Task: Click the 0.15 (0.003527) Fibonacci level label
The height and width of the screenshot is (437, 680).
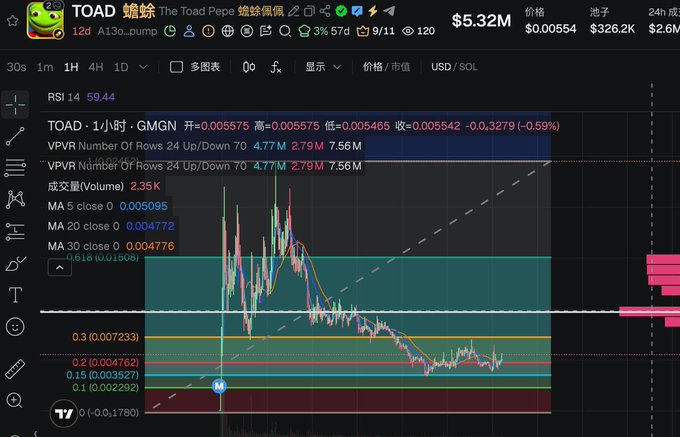Action: (x=102, y=375)
